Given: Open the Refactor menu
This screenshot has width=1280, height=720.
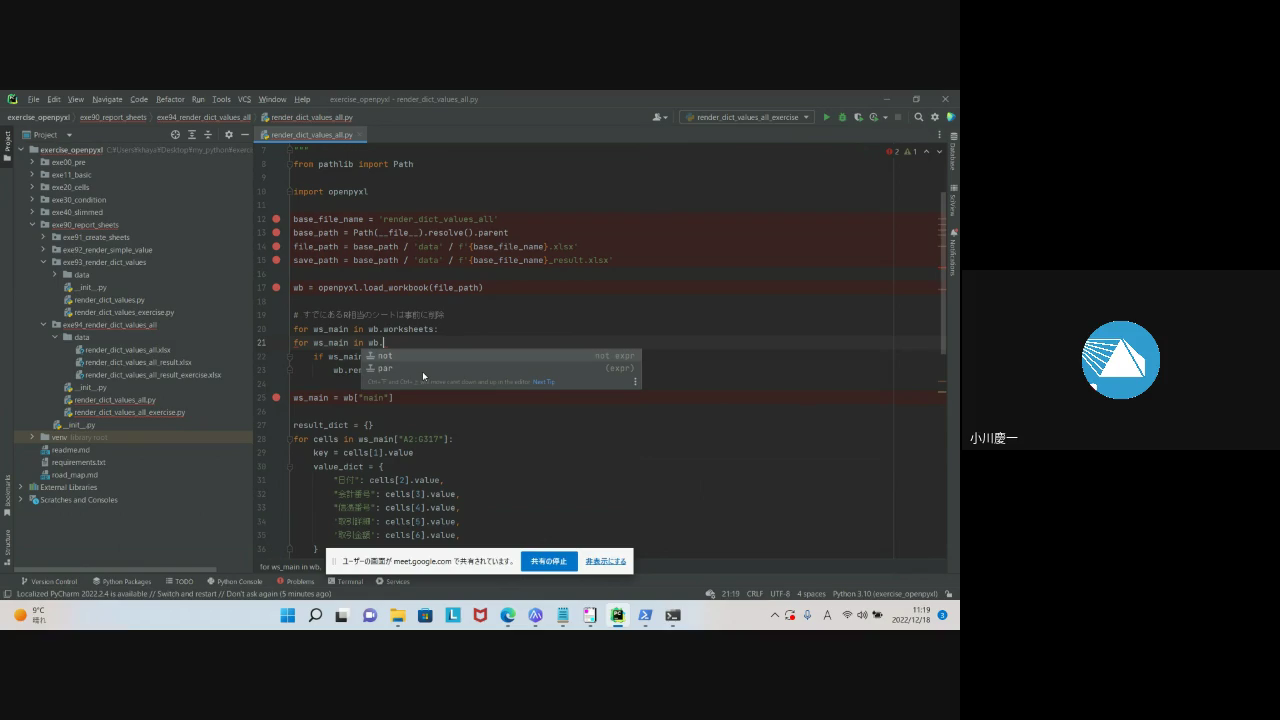Looking at the screenshot, I should (x=170, y=99).
